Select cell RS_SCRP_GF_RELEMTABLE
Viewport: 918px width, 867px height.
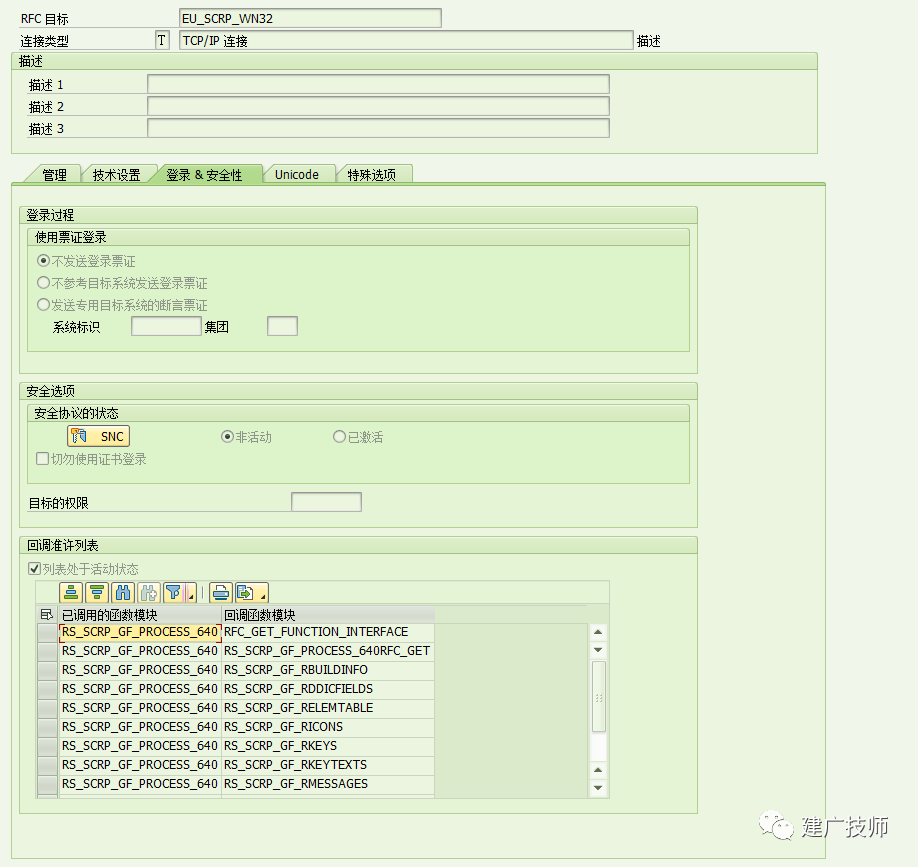[x=328, y=708]
